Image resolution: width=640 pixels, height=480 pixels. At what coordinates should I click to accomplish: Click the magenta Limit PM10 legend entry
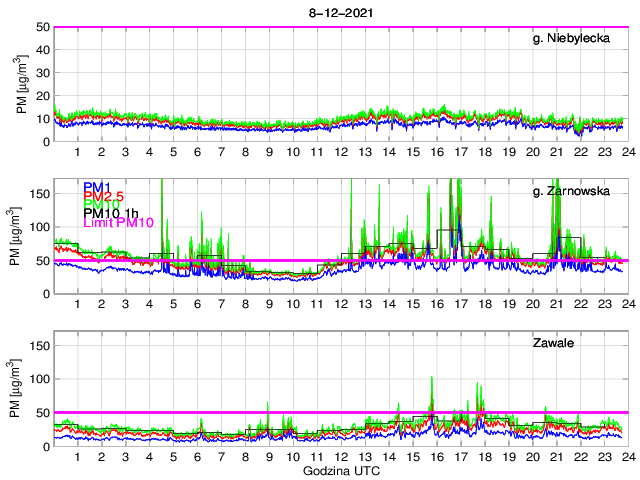(118, 222)
